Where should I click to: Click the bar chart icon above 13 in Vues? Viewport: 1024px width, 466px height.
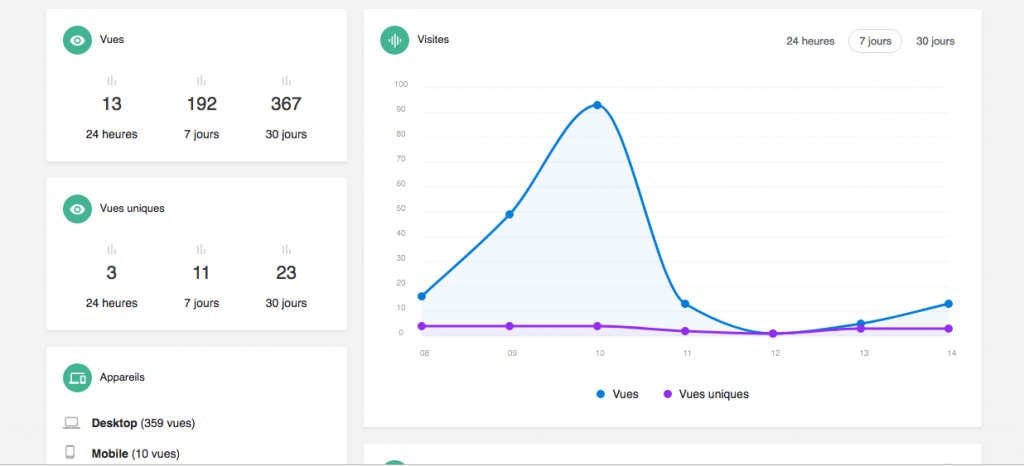[x=112, y=80]
